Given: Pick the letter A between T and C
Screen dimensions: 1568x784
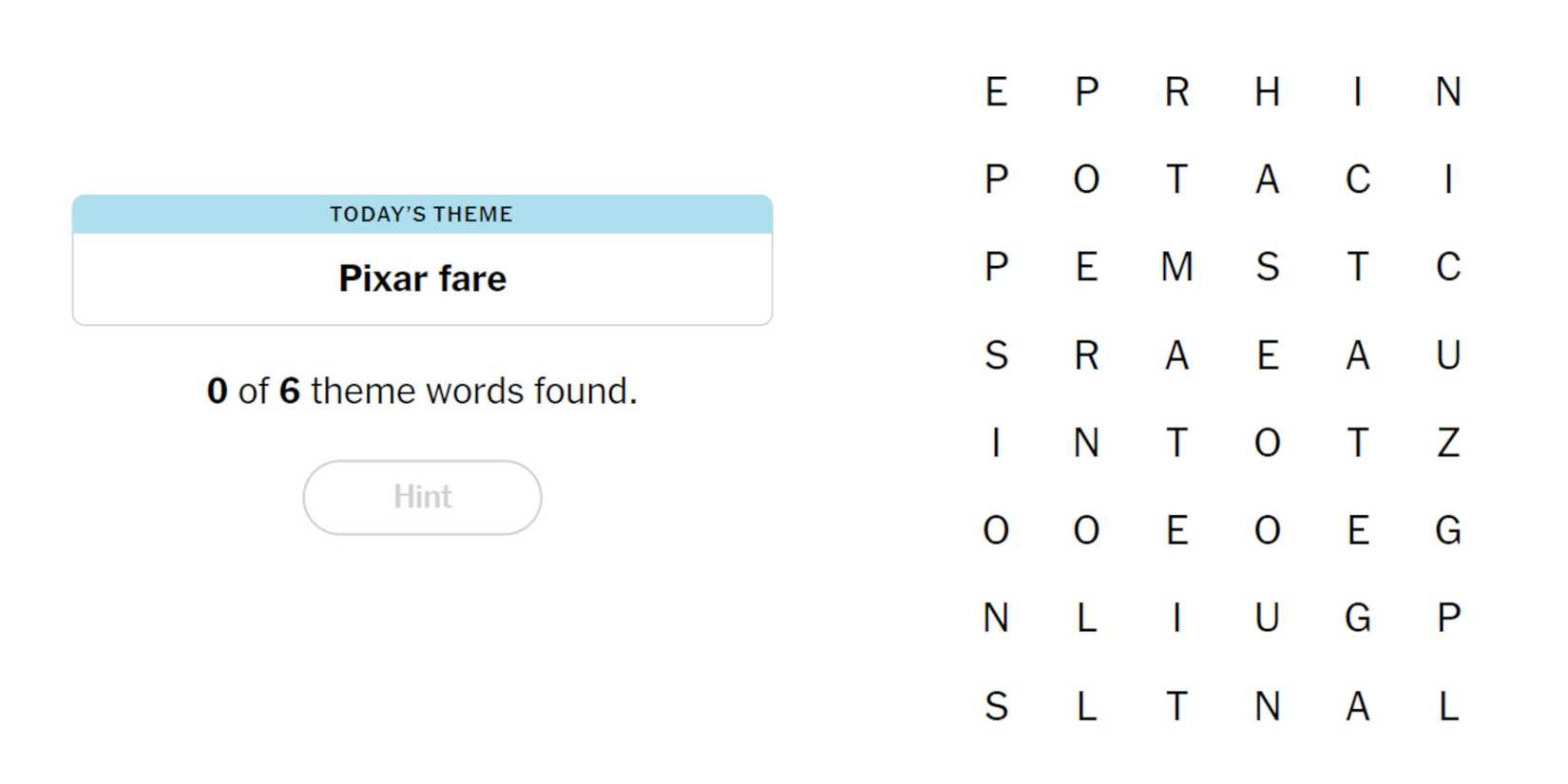Looking at the screenshot, I should click(x=1267, y=180).
